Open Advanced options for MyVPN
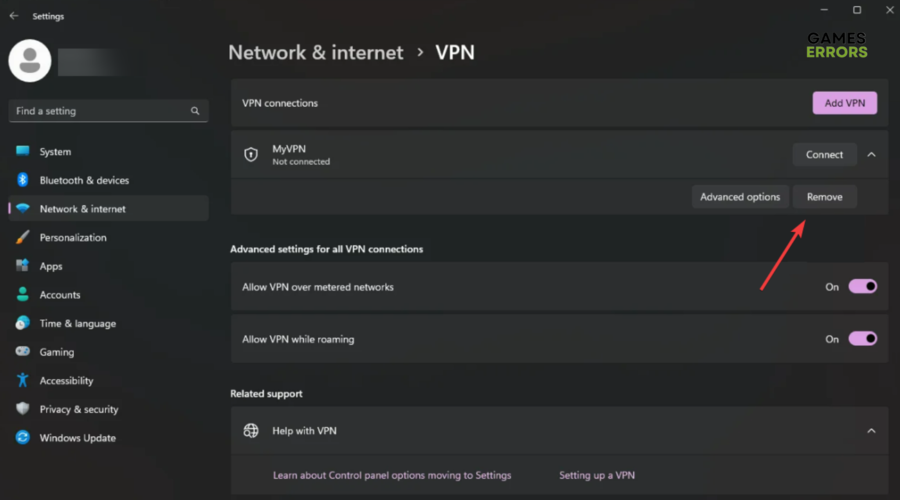The height and width of the screenshot is (500, 900). pyautogui.click(x=740, y=197)
